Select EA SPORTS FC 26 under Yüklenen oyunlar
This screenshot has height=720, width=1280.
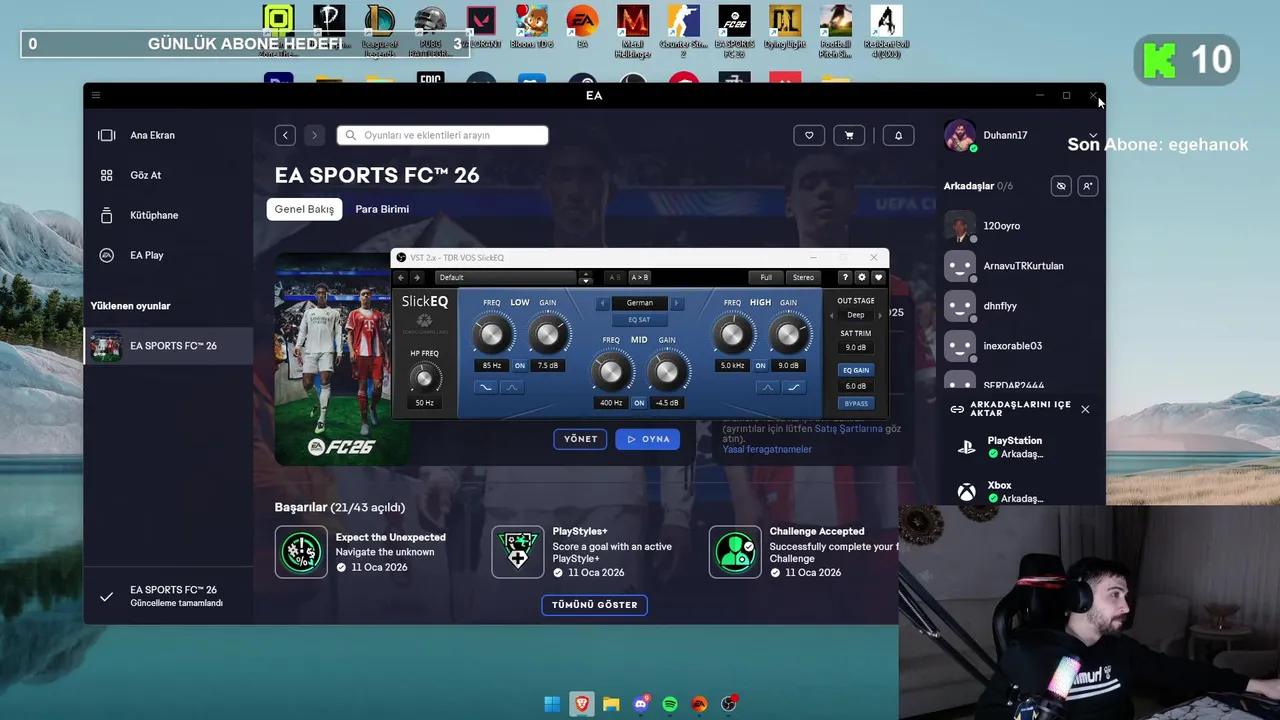click(168, 346)
